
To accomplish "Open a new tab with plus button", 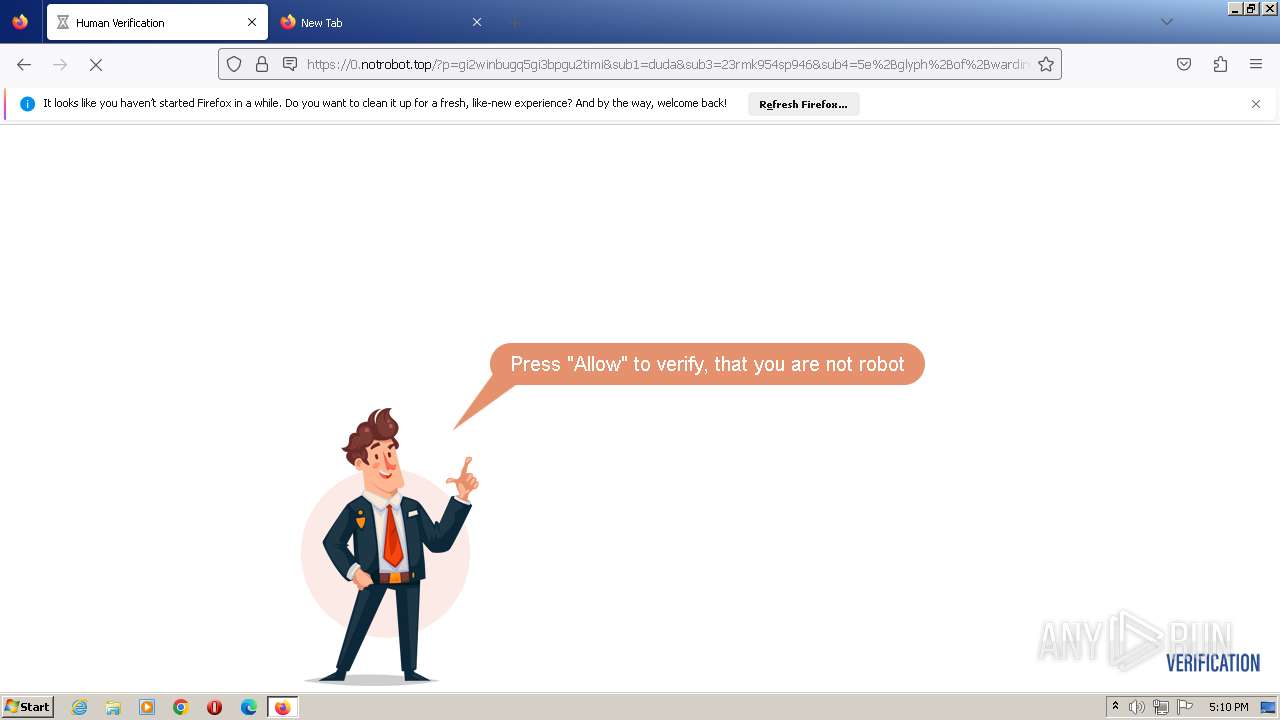I will pyautogui.click(x=514, y=22).
